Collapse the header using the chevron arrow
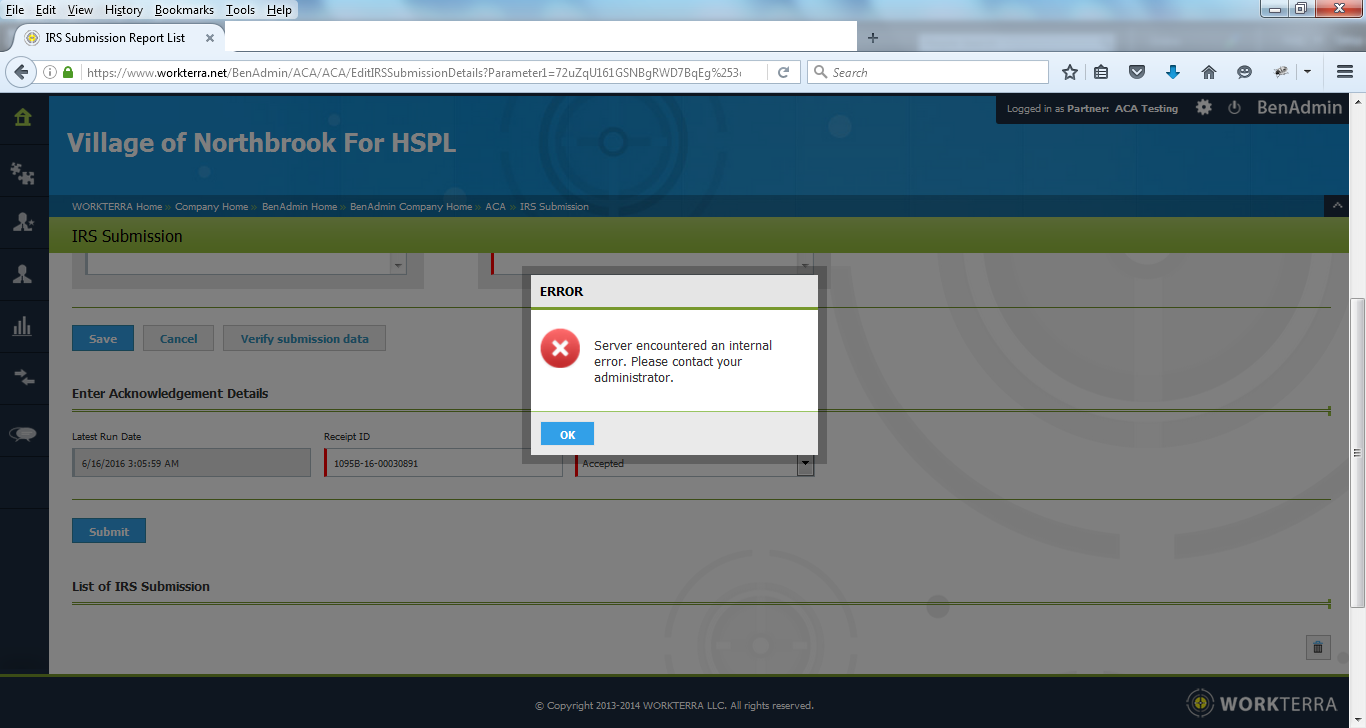 pyautogui.click(x=1336, y=206)
